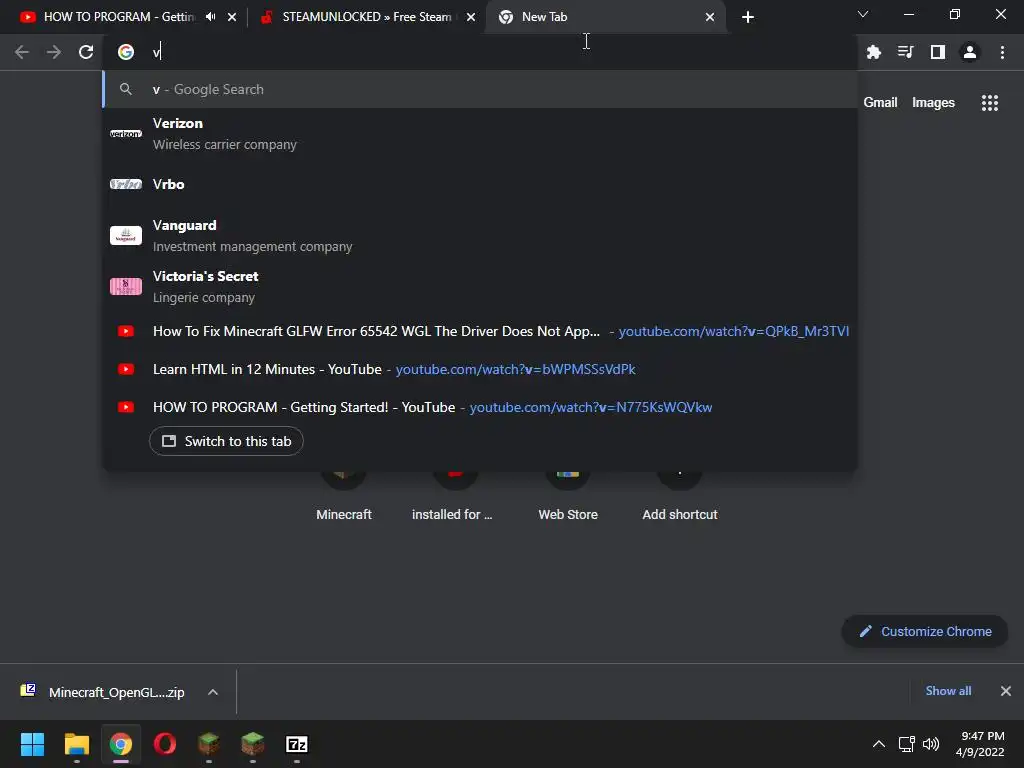The height and width of the screenshot is (768, 1024).
Task: Click Customize Chrome button
Action: coord(925,632)
